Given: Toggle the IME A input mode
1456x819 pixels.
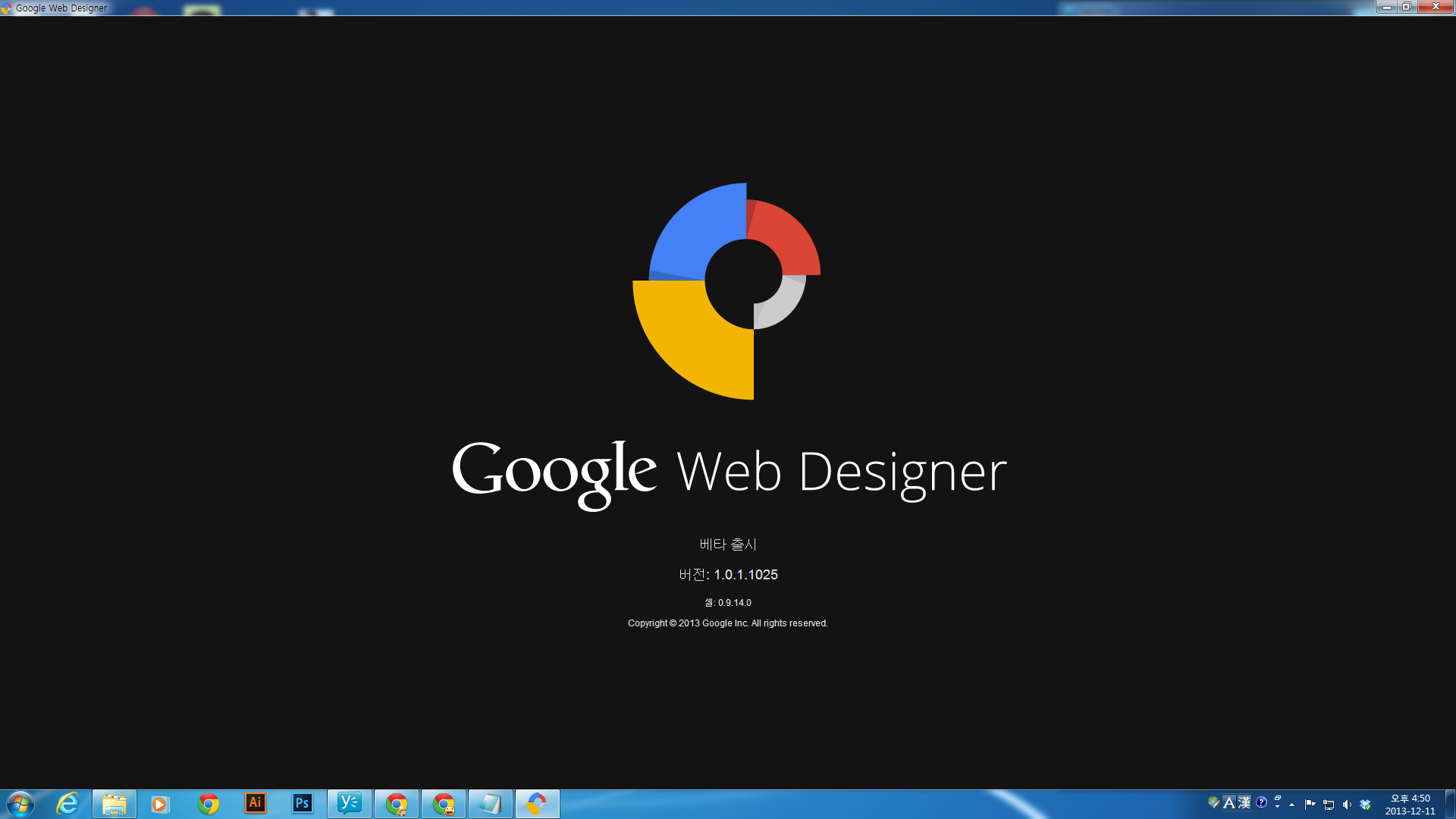Looking at the screenshot, I should pos(1229,802).
